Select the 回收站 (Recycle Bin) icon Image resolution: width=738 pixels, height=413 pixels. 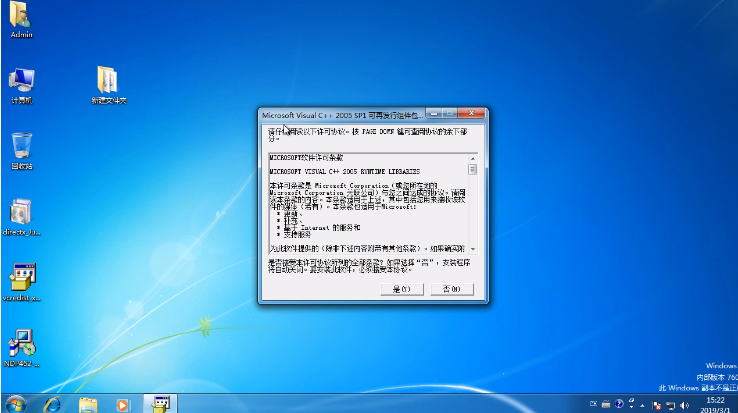pyautogui.click(x=21, y=149)
